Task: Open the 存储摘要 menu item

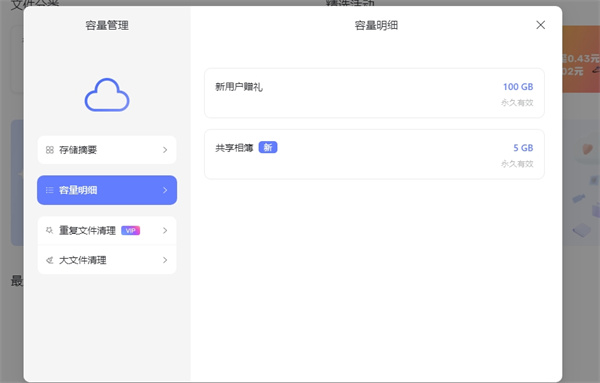Action: click(107, 150)
